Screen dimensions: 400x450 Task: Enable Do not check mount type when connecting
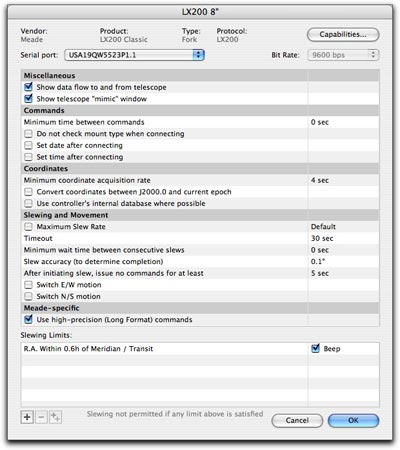tap(28, 134)
